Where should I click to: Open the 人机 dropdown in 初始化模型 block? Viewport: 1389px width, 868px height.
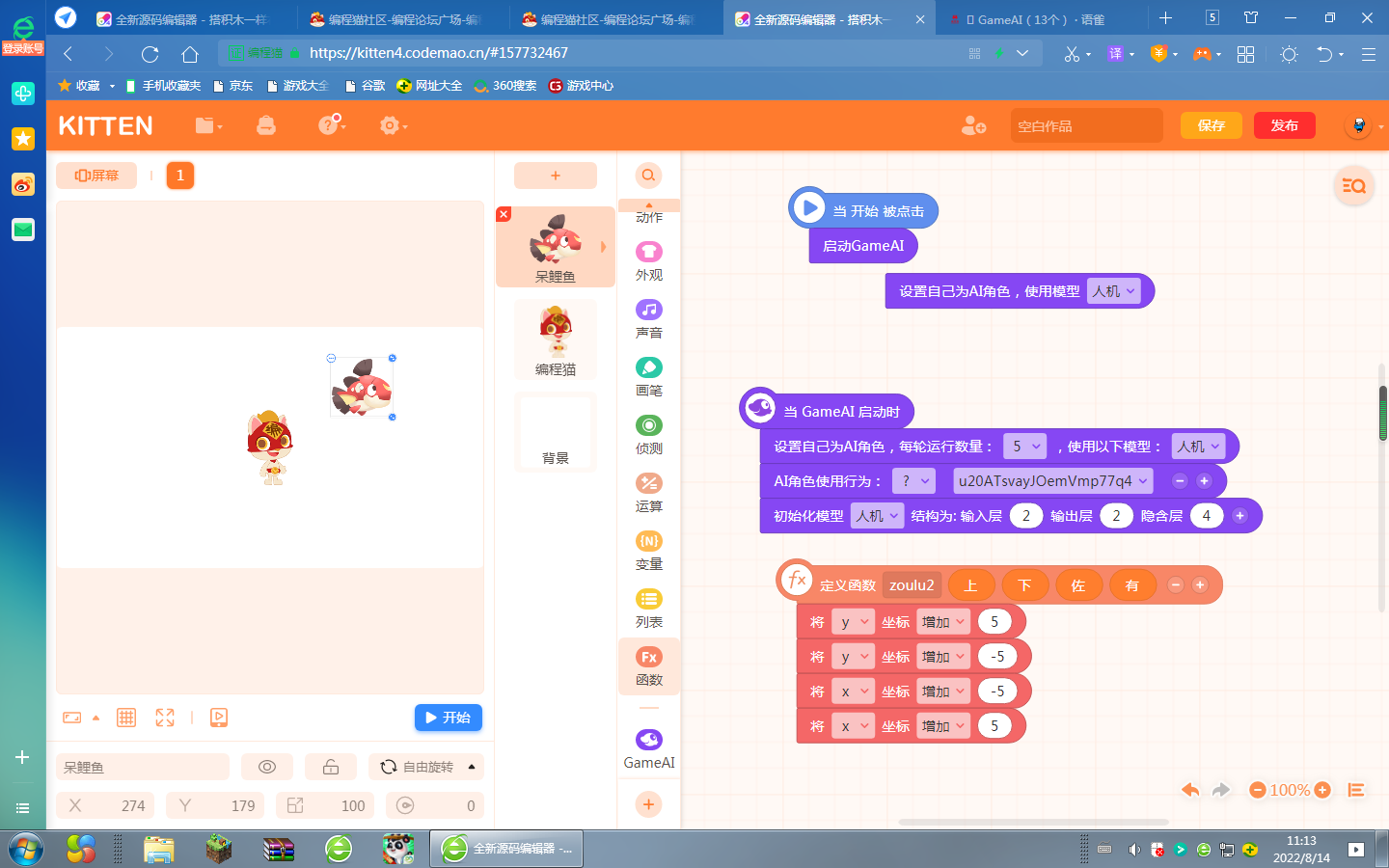point(877,515)
